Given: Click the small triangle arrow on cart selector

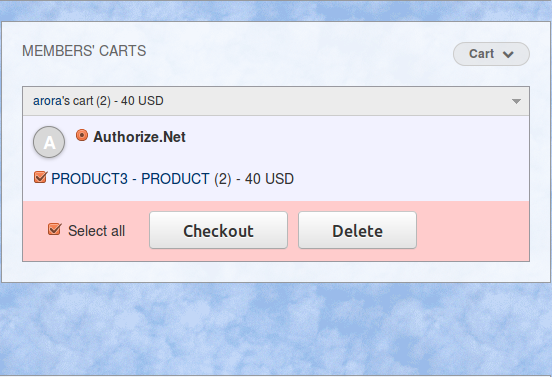Looking at the screenshot, I should [x=516, y=101].
